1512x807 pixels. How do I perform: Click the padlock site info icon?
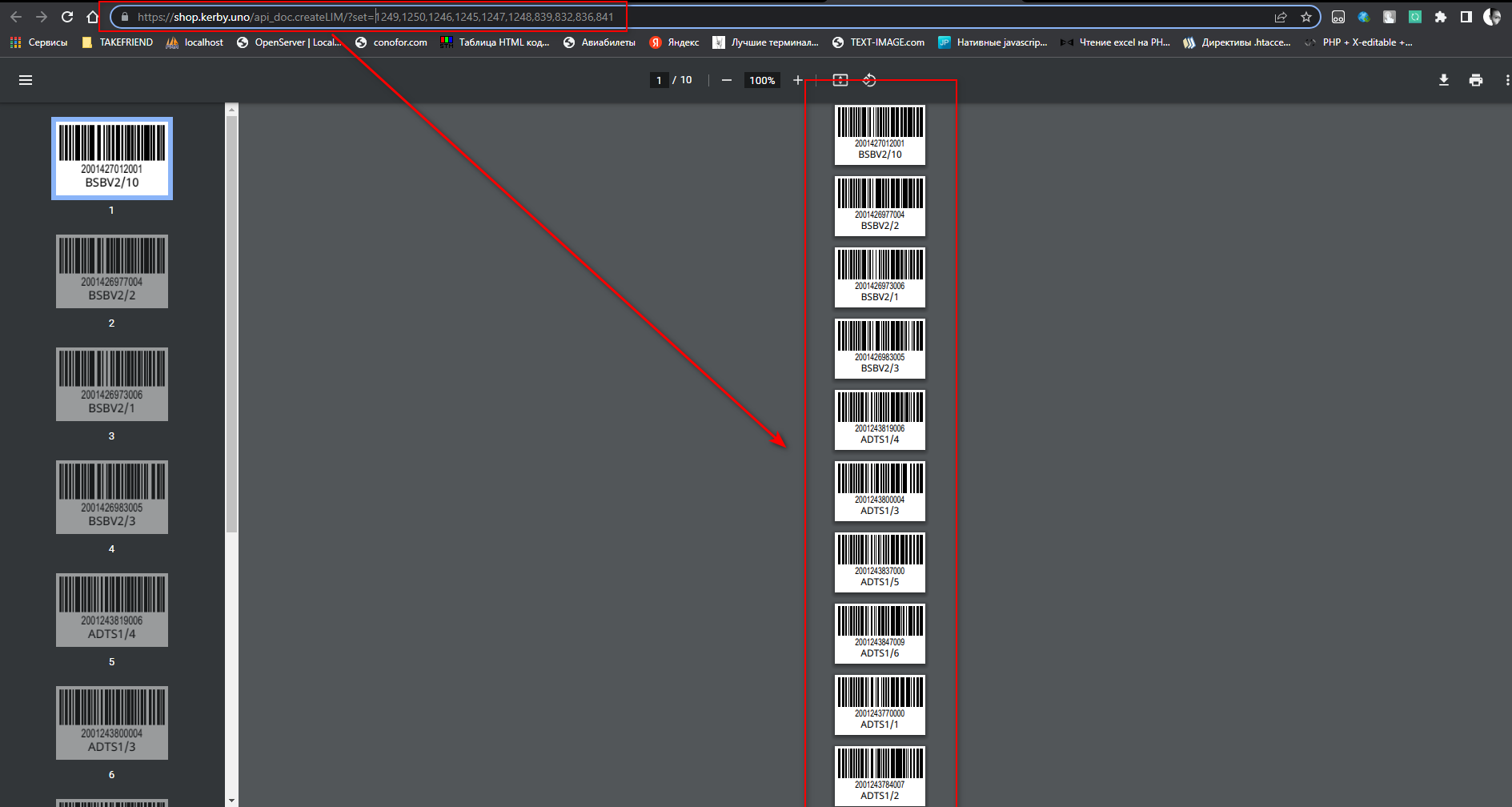[x=124, y=17]
